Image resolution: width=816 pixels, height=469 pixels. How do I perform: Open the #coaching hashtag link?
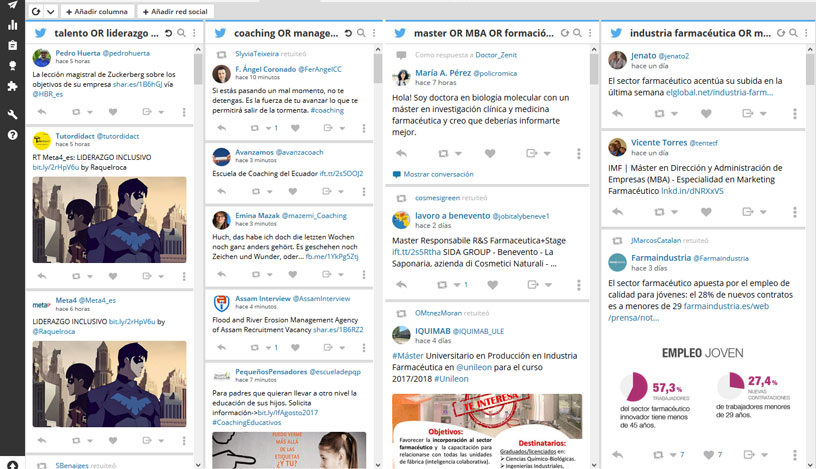click(x=327, y=110)
